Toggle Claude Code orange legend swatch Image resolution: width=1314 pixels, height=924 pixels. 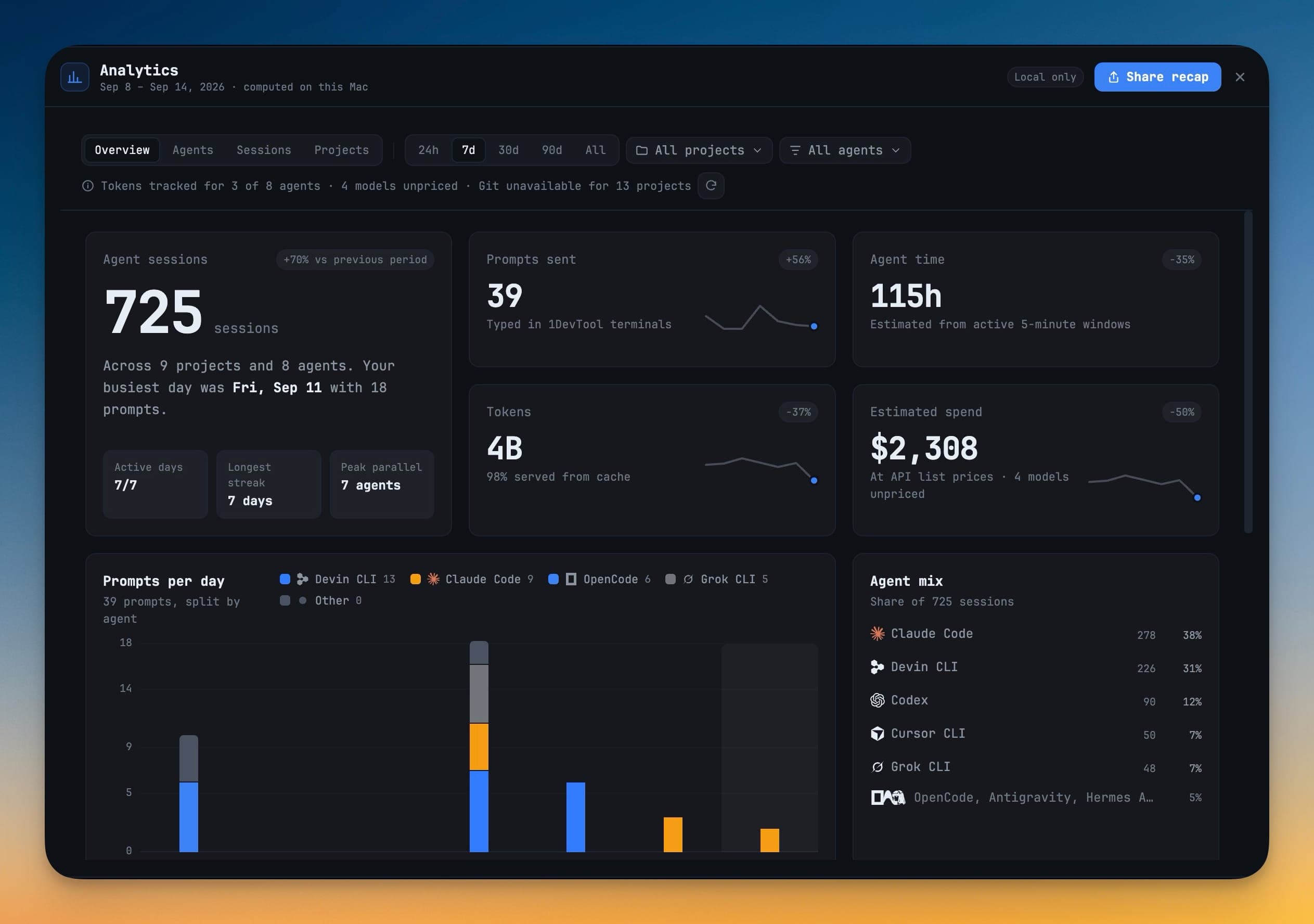pos(416,580)
